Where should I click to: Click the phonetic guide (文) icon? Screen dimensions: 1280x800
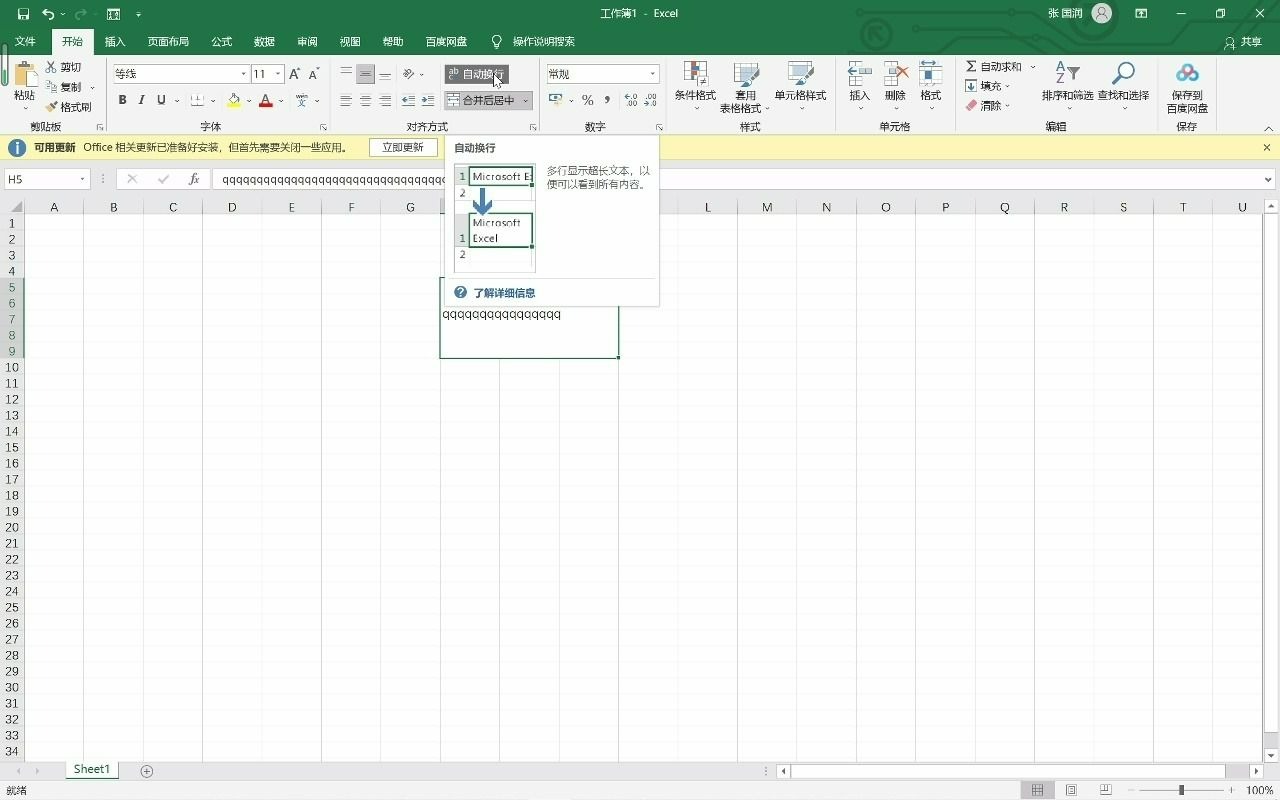(303, 100)
